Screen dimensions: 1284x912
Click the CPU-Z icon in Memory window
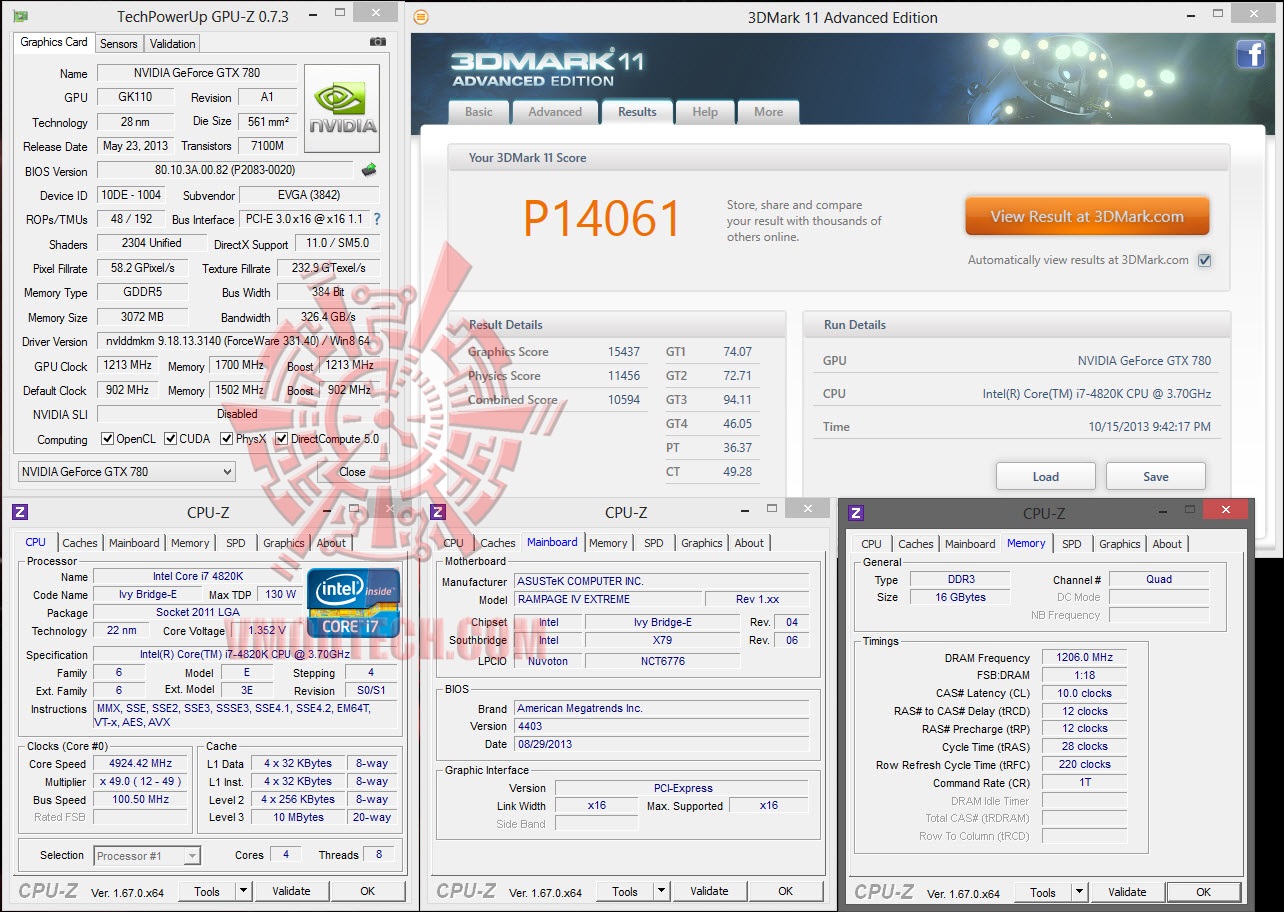point(855,513)
